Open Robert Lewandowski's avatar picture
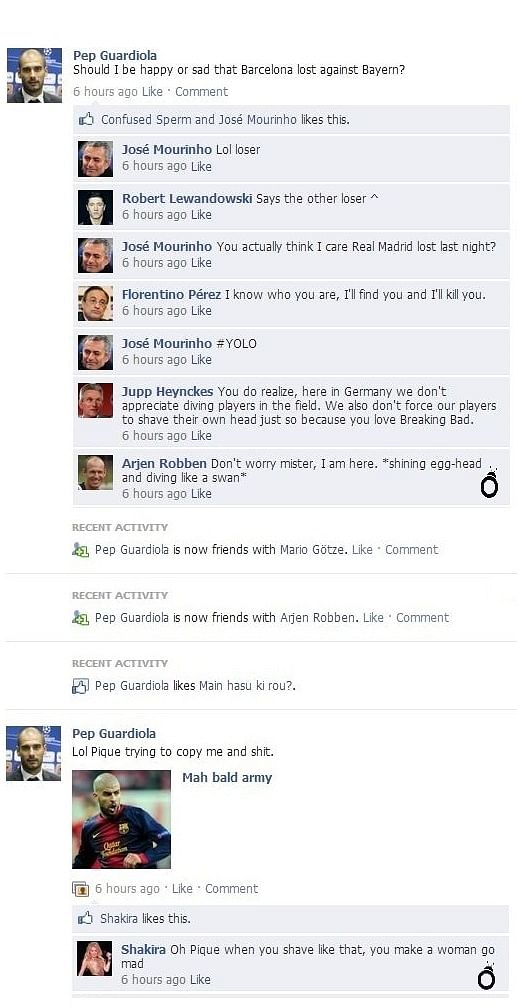The height and width of the screenshot is (1007, 517). pos(96,207)
